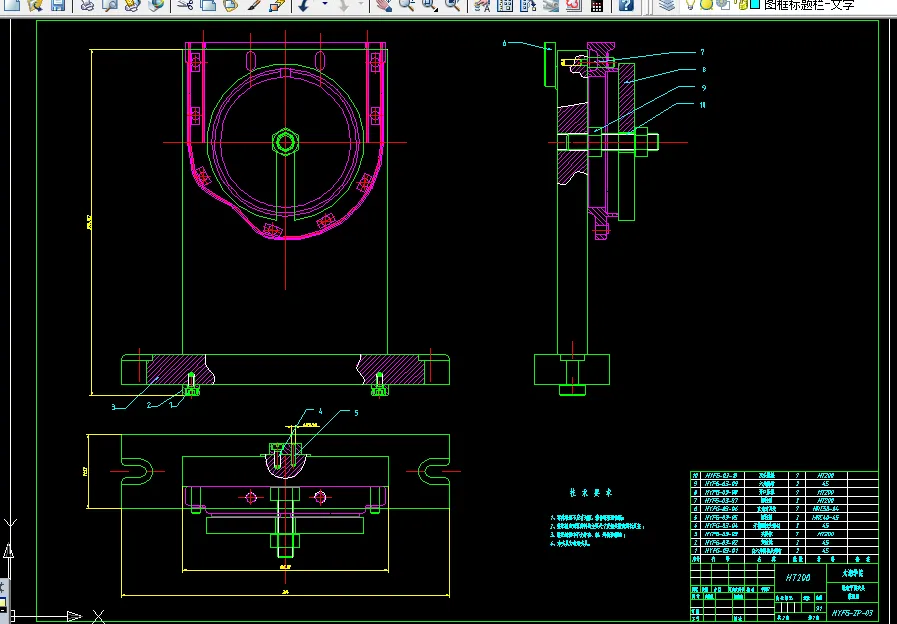Open Plot Preview icon

(x=110, y=5)
